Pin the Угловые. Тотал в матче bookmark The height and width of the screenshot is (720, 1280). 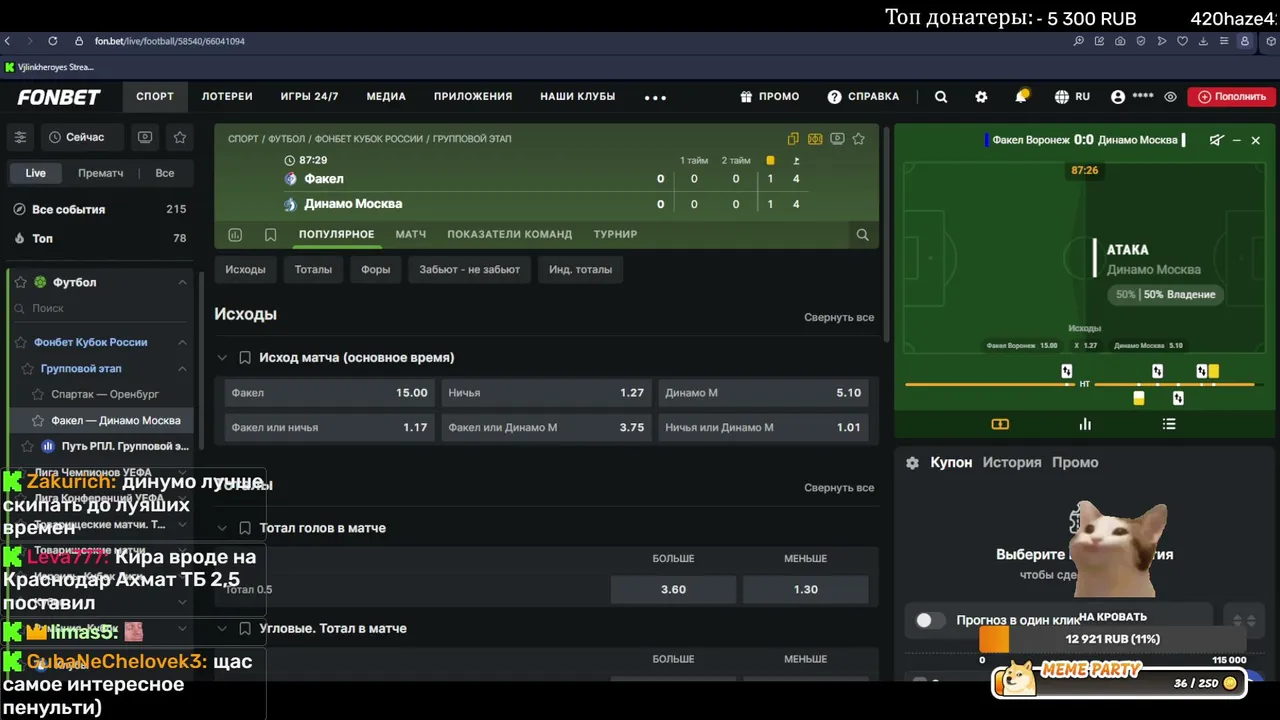[x=245, y=629]
